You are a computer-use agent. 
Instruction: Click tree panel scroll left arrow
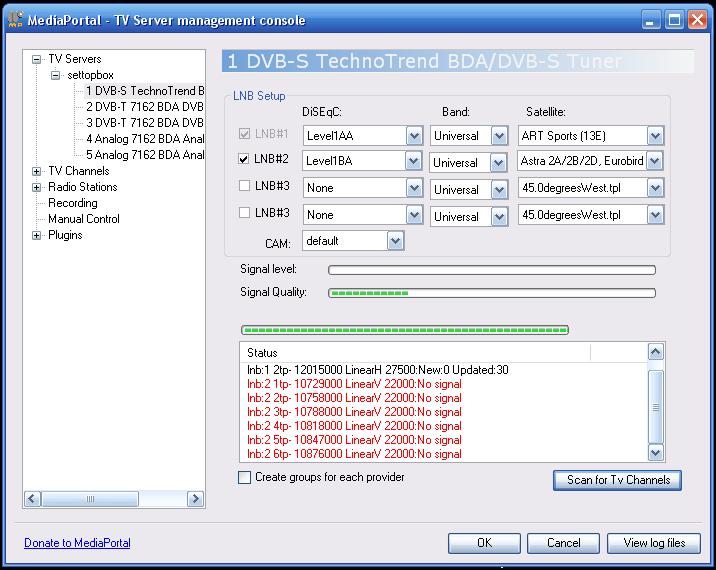(32, 499)
